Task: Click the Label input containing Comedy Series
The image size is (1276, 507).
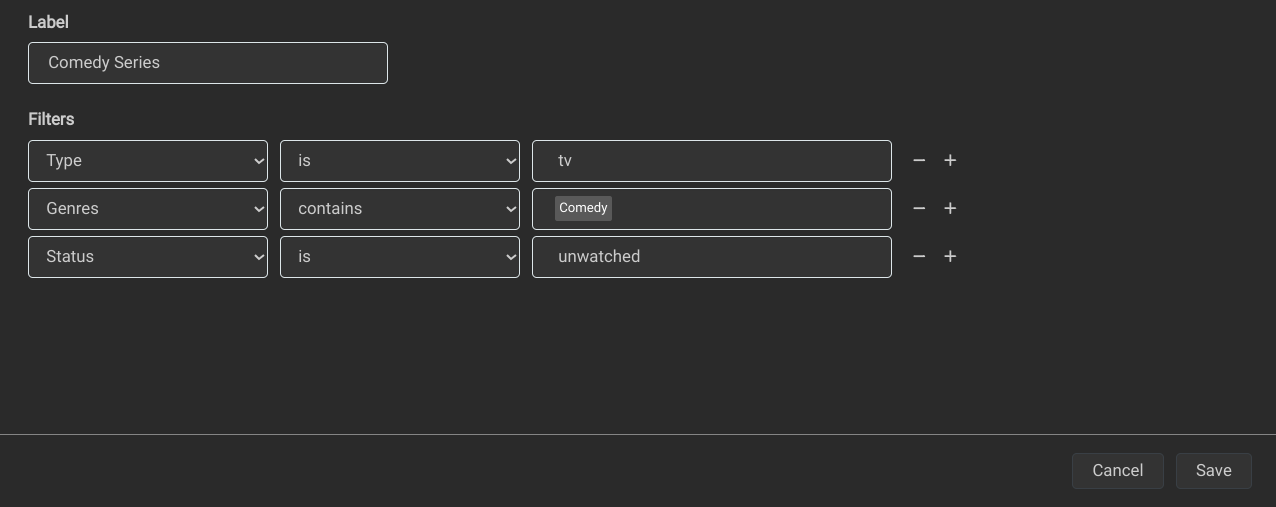Action: tap(207, 63)
